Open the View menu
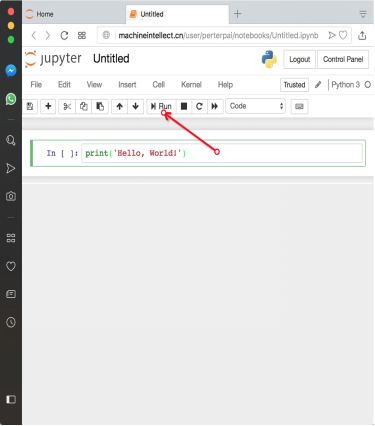 (x=94, y=85)
